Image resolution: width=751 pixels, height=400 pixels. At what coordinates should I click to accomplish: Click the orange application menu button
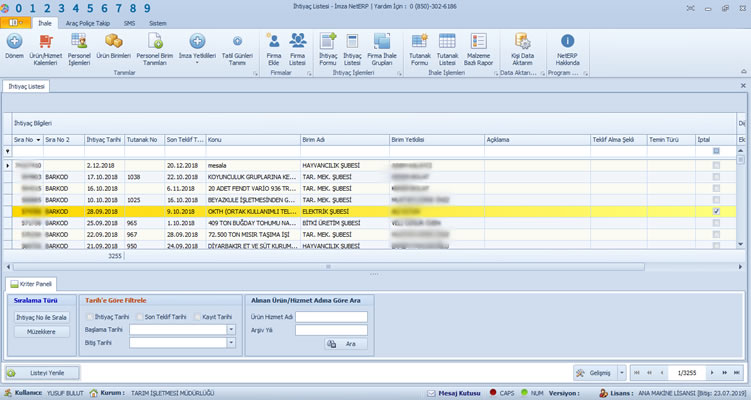pos(16,23)
